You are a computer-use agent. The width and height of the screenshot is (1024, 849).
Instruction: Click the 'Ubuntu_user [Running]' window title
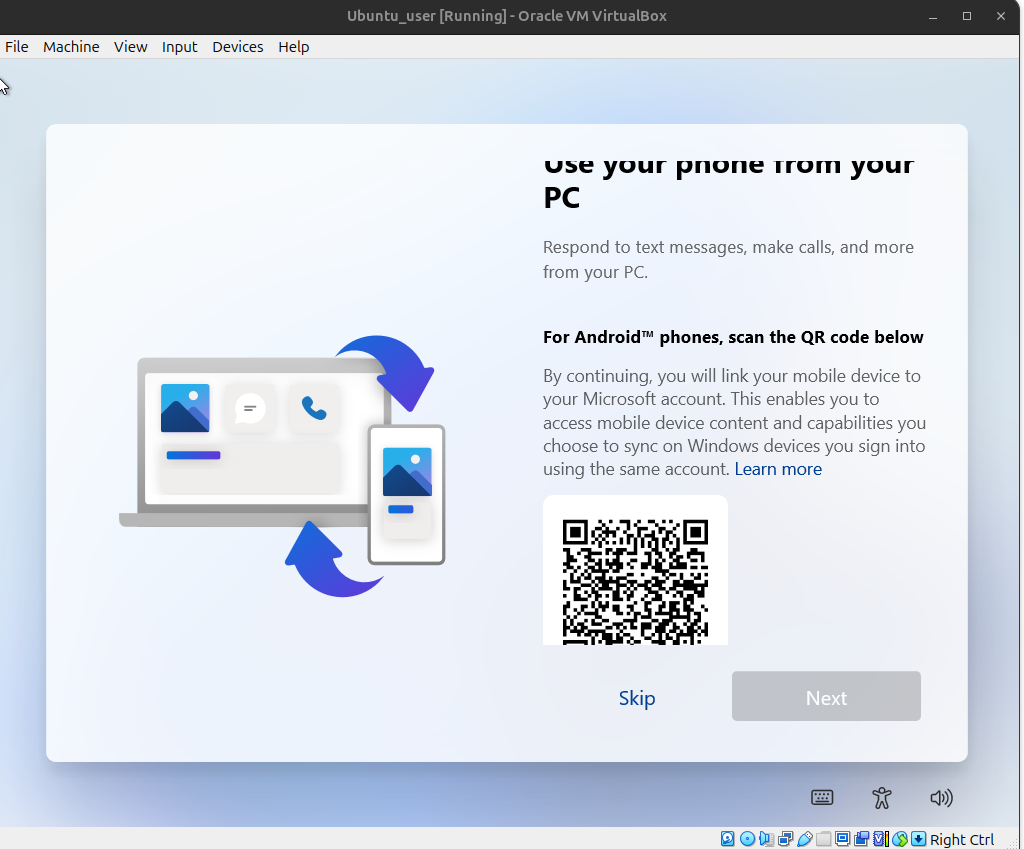point(507,16)
